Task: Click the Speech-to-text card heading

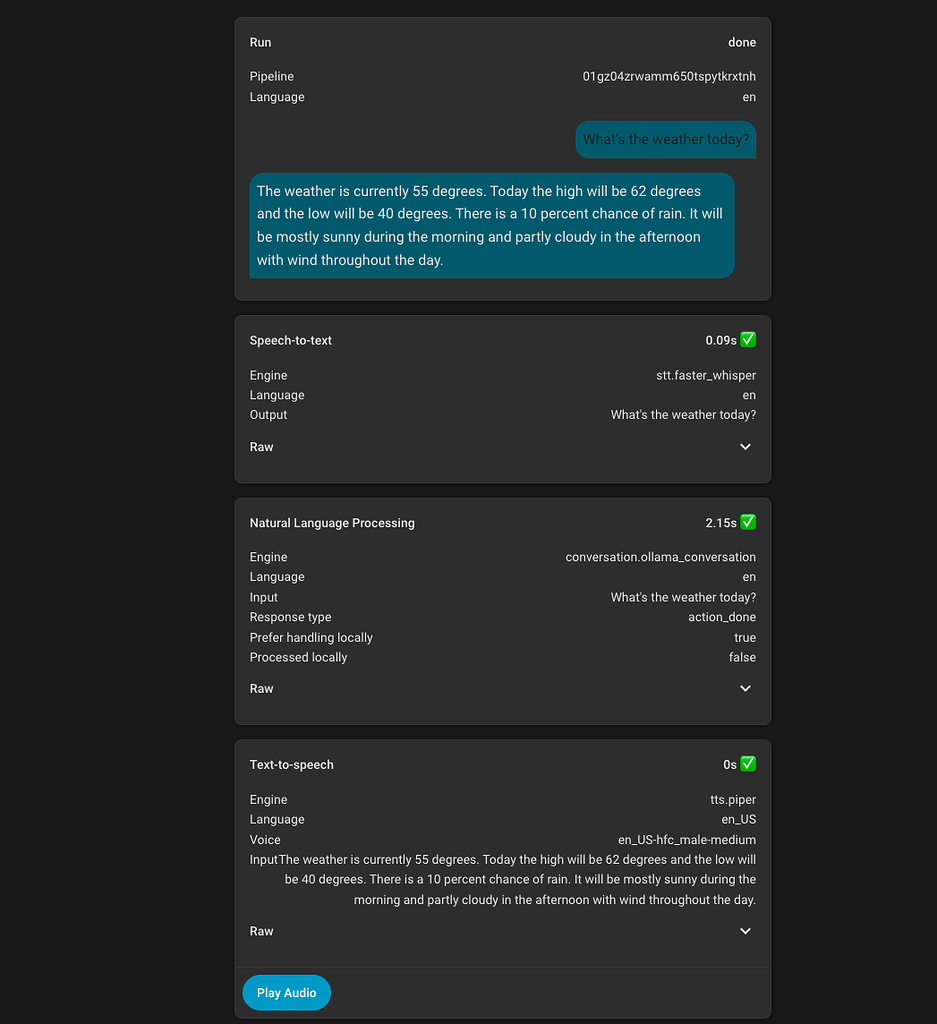Action: tap(291, 341)
